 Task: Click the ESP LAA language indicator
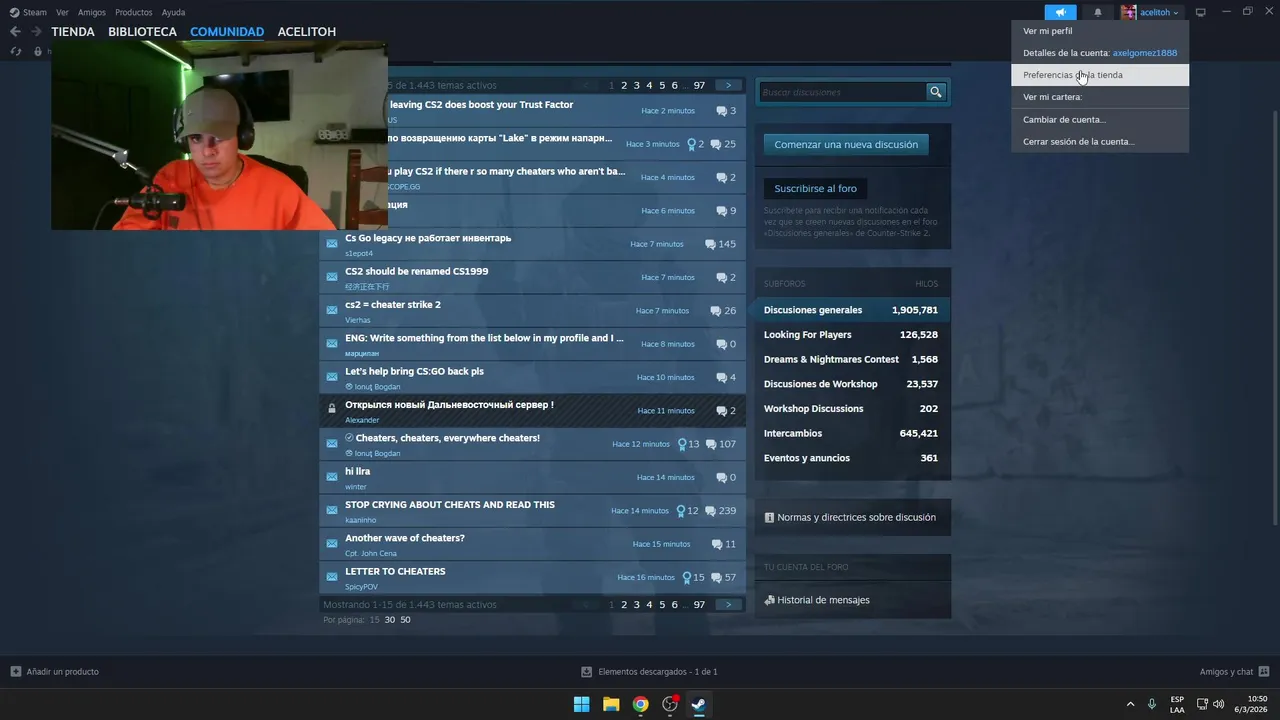[1177, 704]
